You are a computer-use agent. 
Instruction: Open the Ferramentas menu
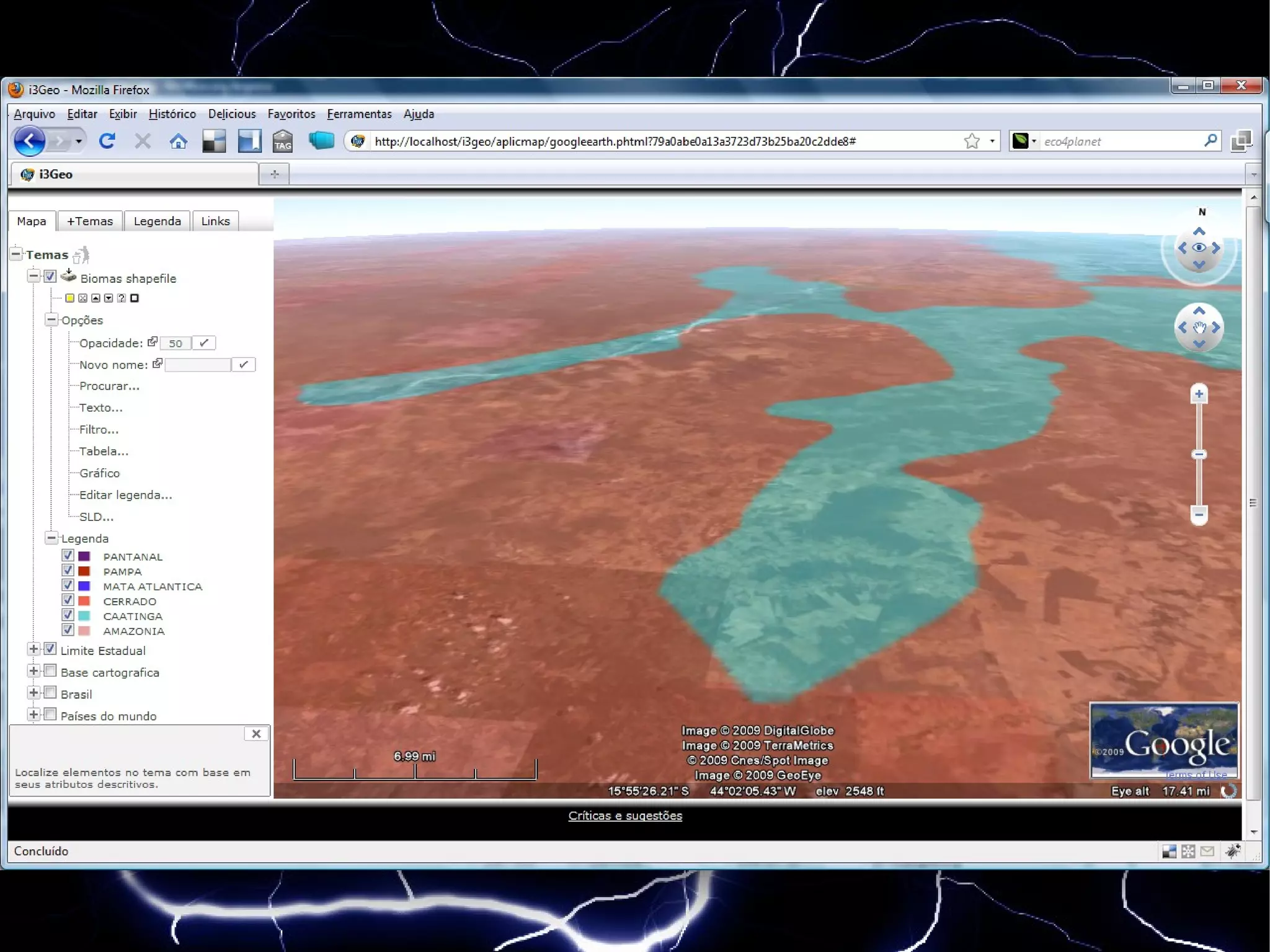pos(359,114)
